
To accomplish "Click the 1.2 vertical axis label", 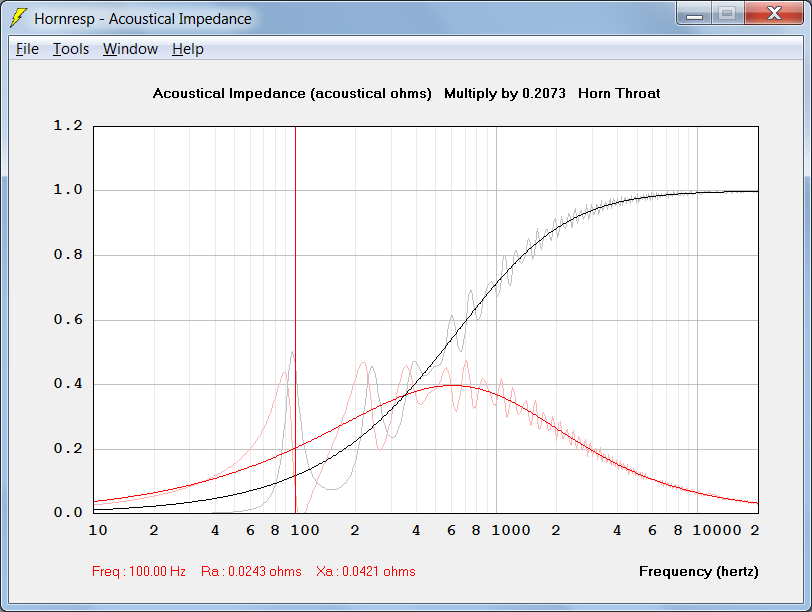I will click(x=68, y=126).
